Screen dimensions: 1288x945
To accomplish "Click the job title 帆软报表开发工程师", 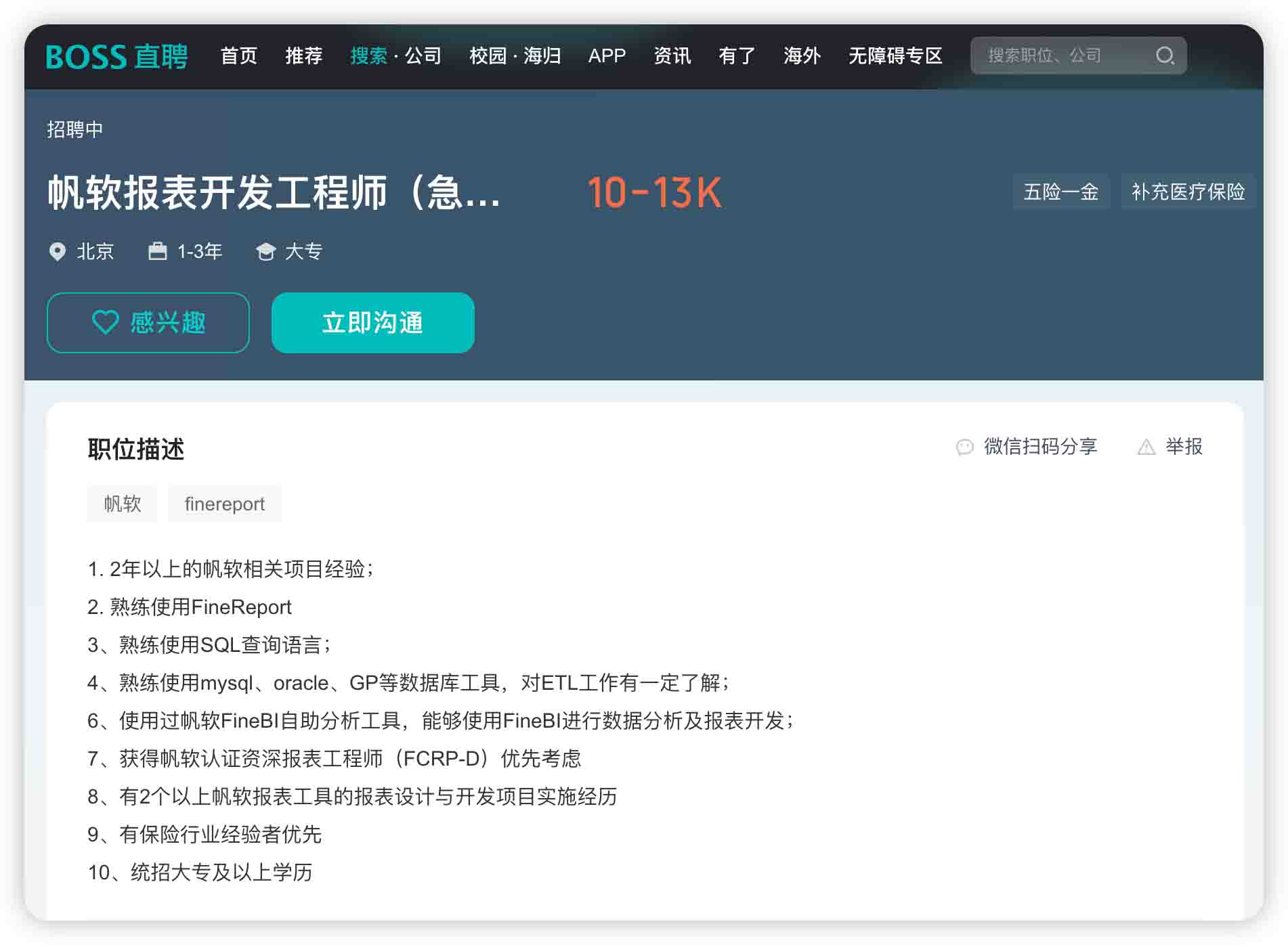I will coord(274,192).
